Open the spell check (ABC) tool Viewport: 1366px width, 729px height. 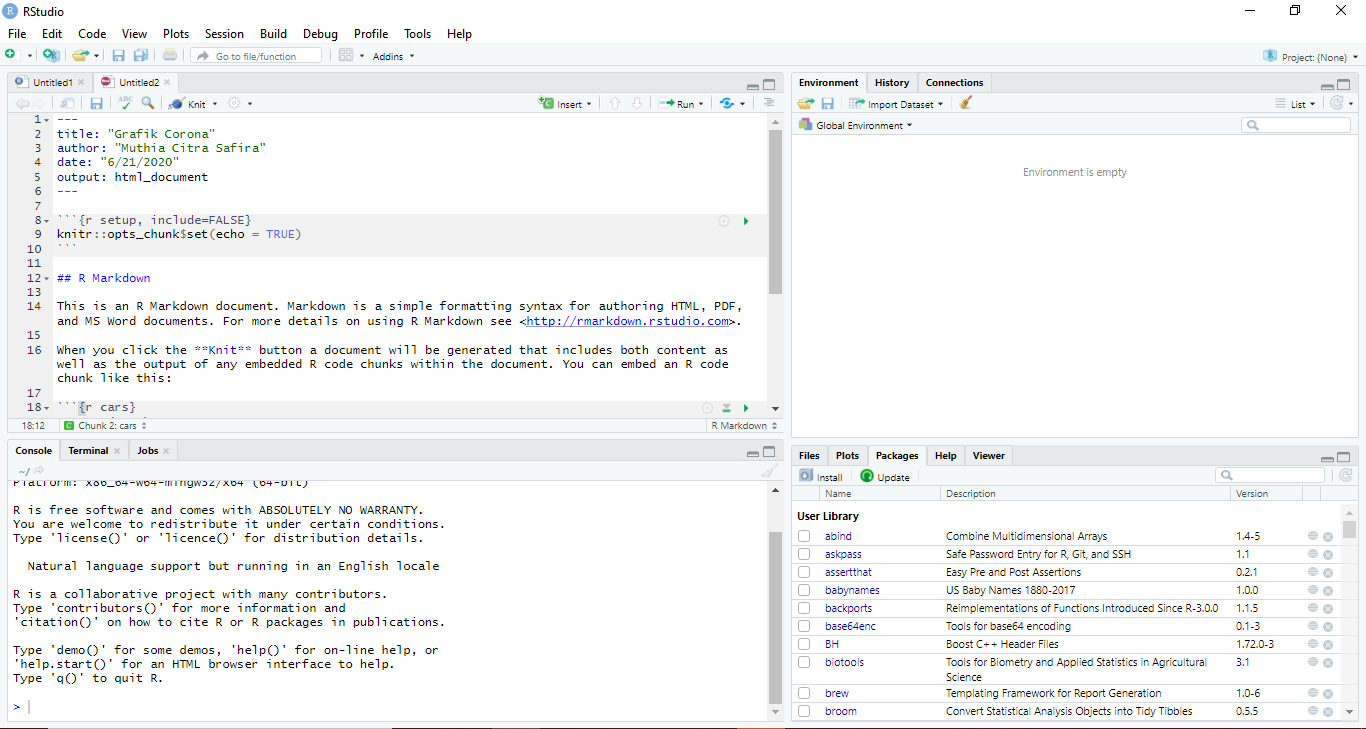(126, 103)
